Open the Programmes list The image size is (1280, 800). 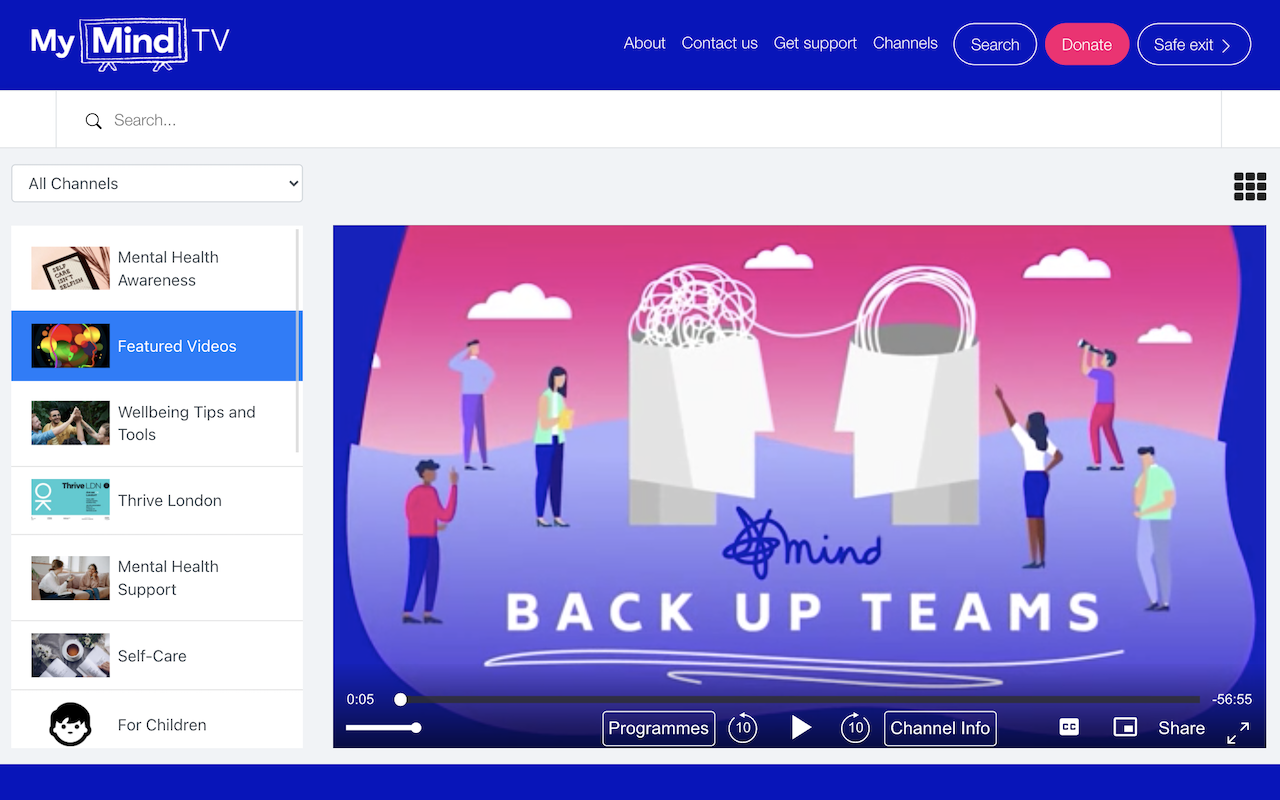click(659, 728)
